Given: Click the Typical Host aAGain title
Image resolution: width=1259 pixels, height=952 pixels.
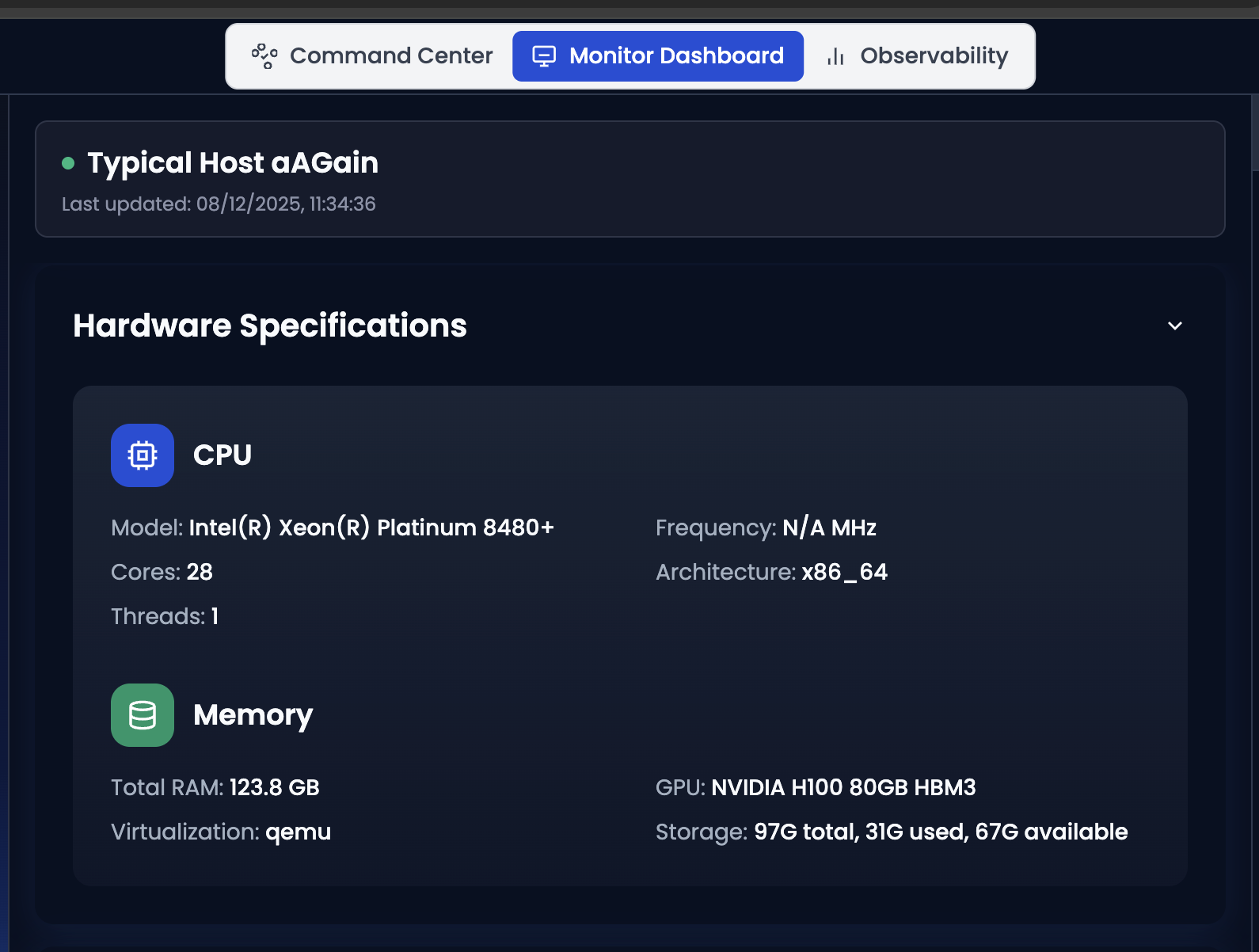Looking at the screenshot, I should (233, 163).
